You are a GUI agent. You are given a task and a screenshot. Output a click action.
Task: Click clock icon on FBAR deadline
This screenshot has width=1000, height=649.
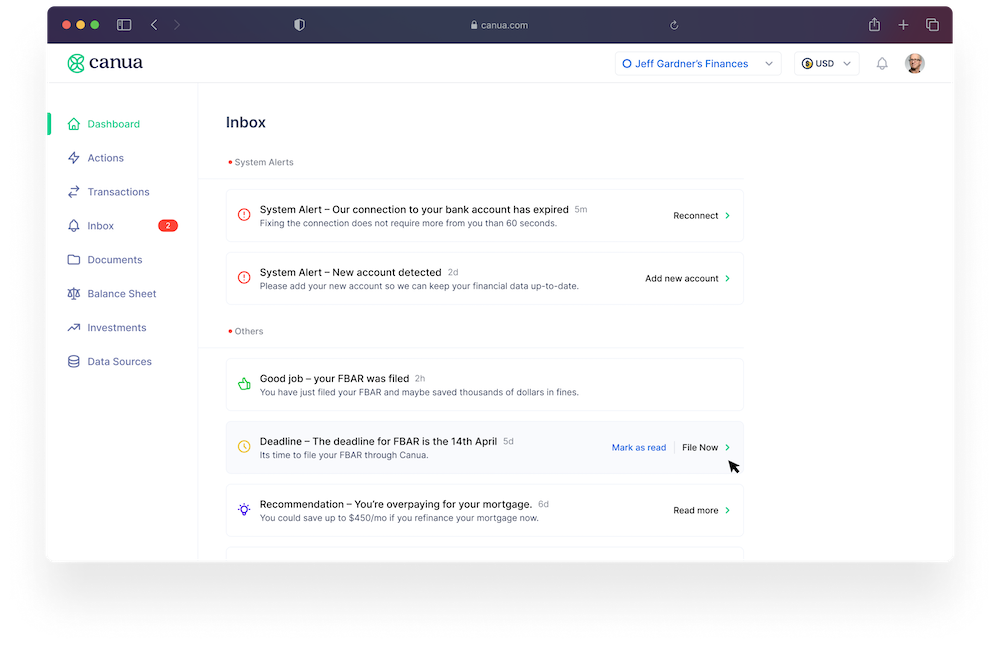tap(244, 447)
